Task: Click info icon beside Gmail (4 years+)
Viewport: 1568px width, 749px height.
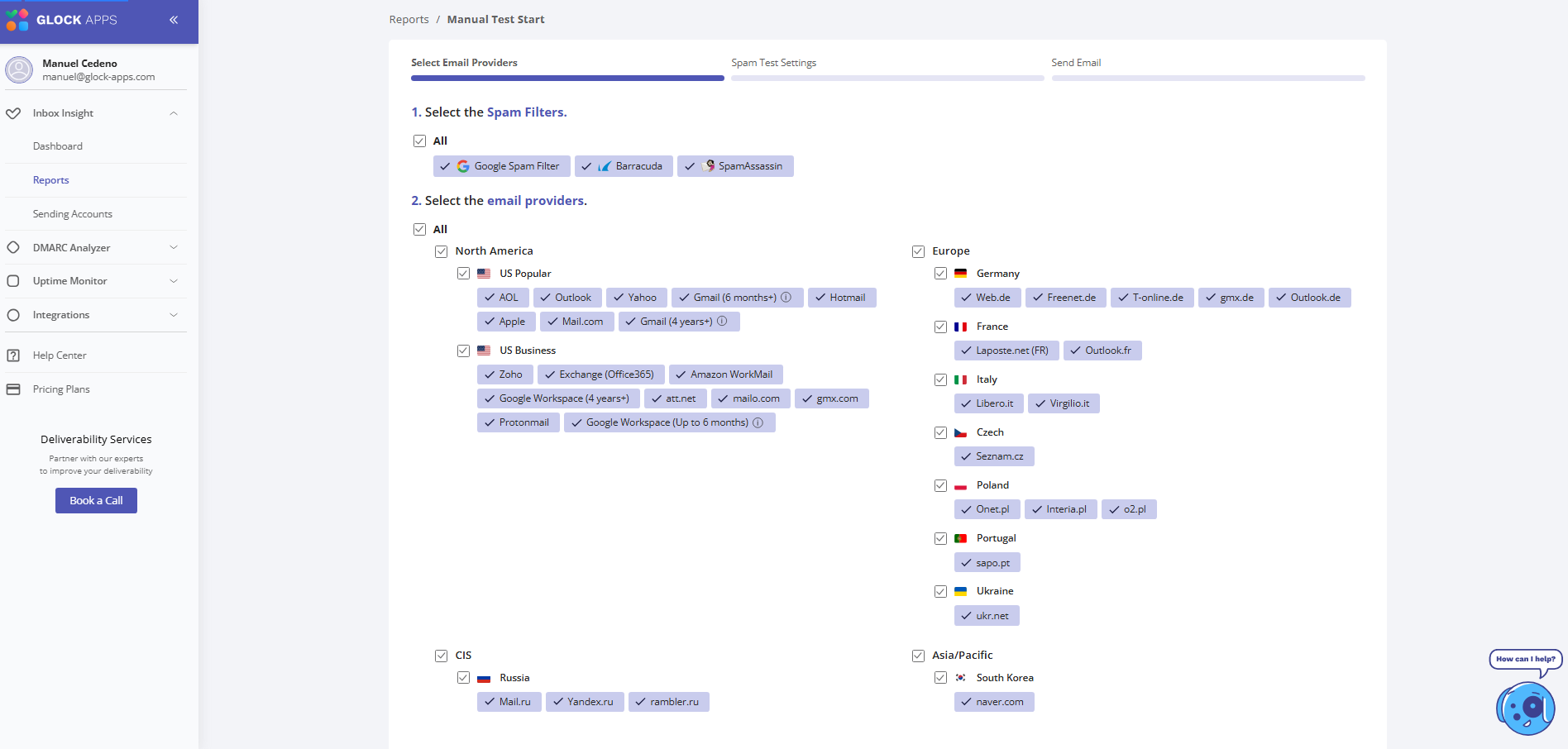Action: tap(722, 321)
